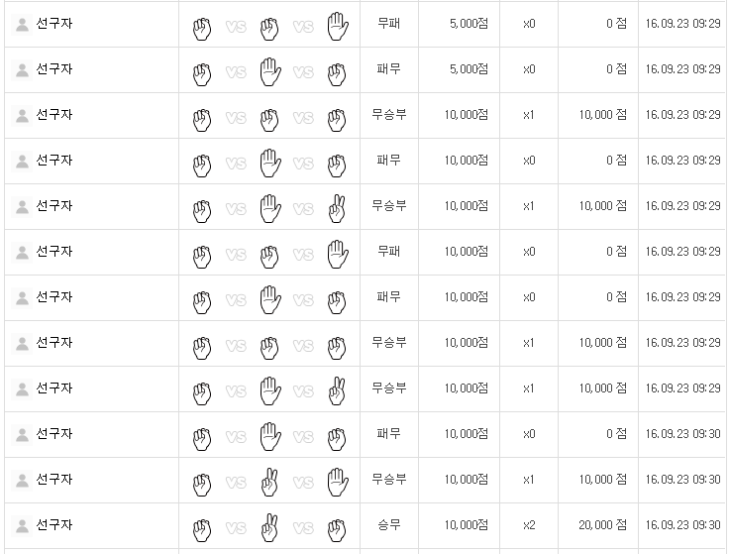Click the user avatar in the 승무 row
The height and width of the screenshot is (554, 730).
22,525
